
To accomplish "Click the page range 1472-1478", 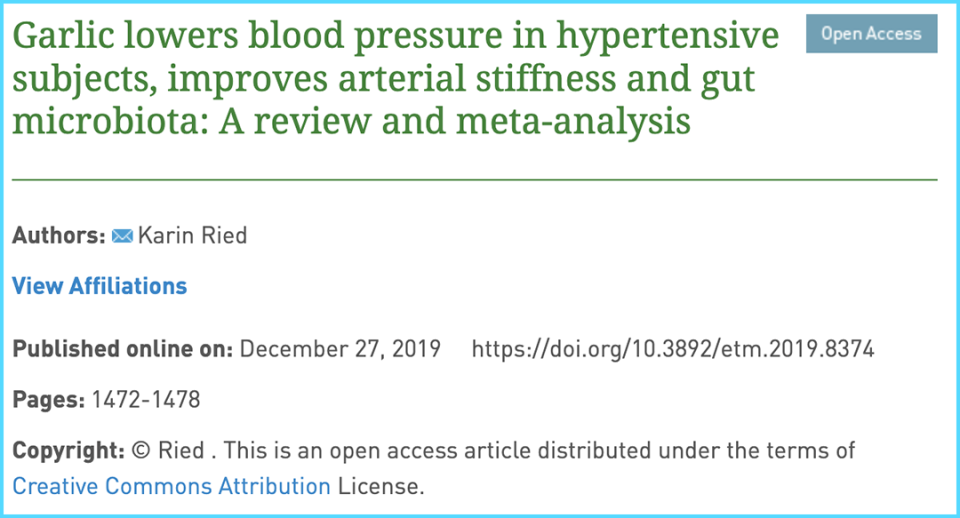I will (x=146, y=400).
